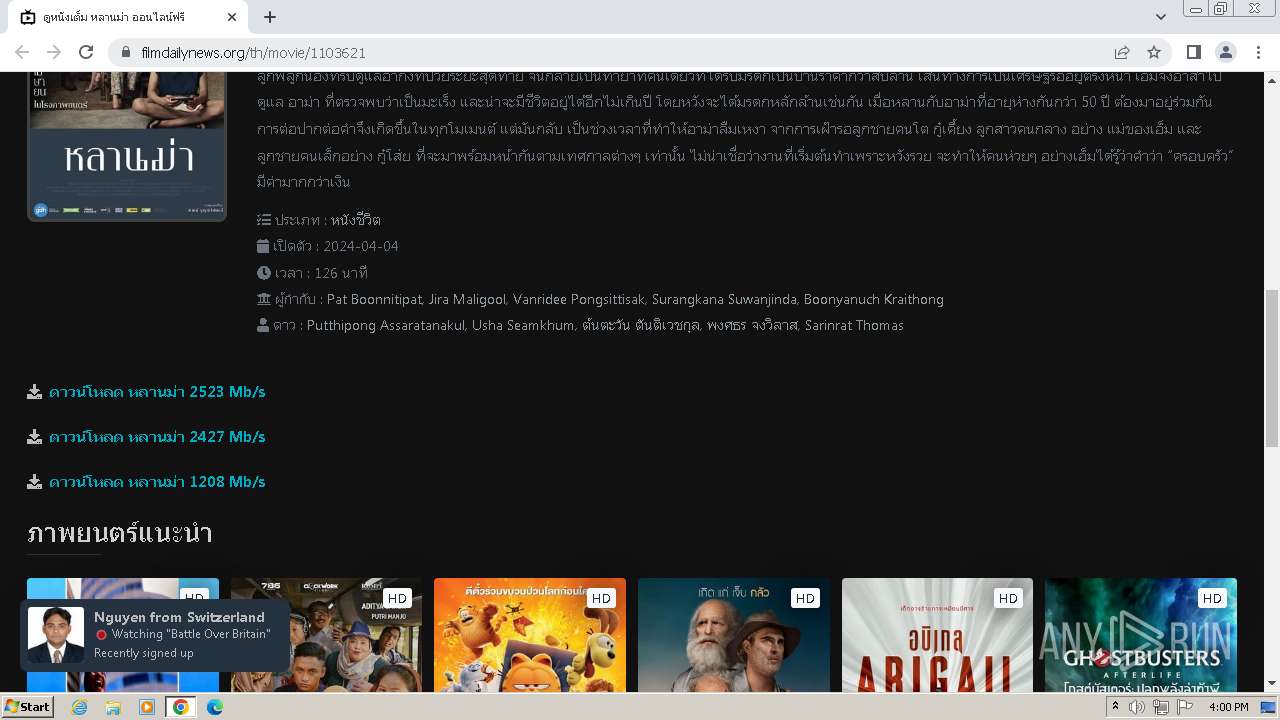This screenshot has height=720, width=1280.
Task: Open the หนังชีวิต genre link
Action: coord(356,220)
